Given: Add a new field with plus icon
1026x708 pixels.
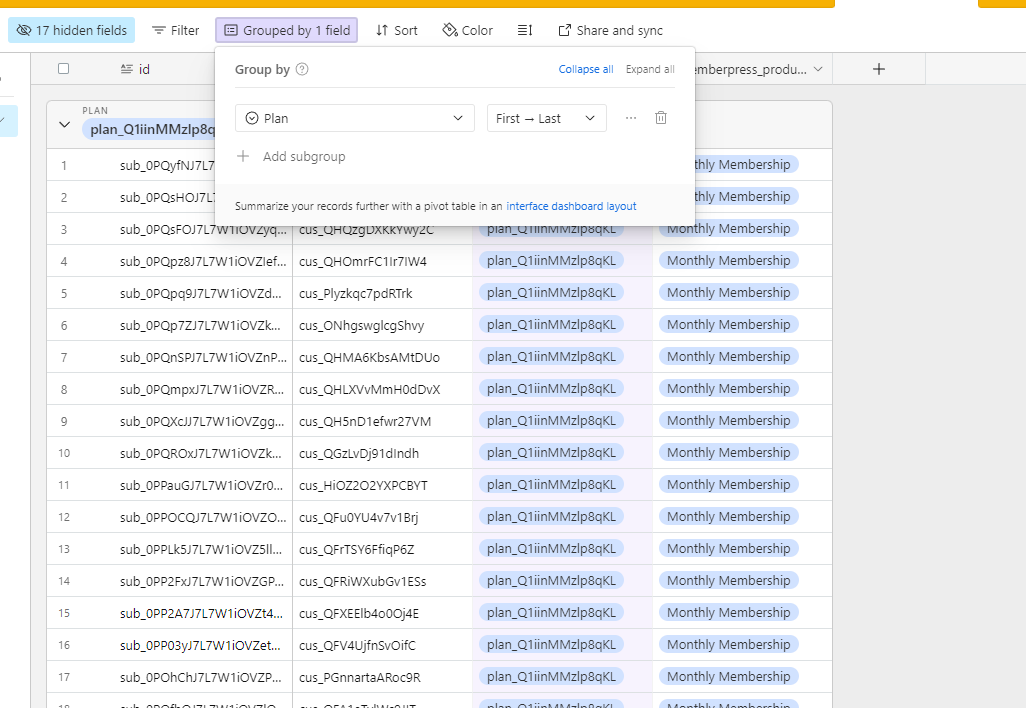Looking at the screenshot, I should click(878, 69).
